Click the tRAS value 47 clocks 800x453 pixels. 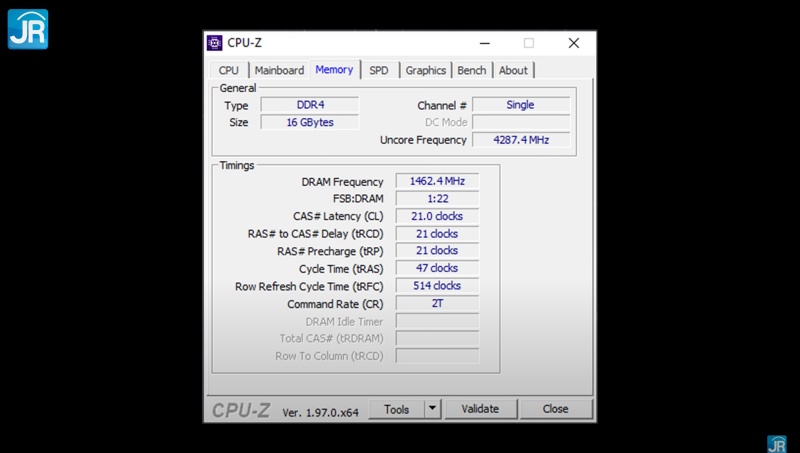click(x=437, y=268)
